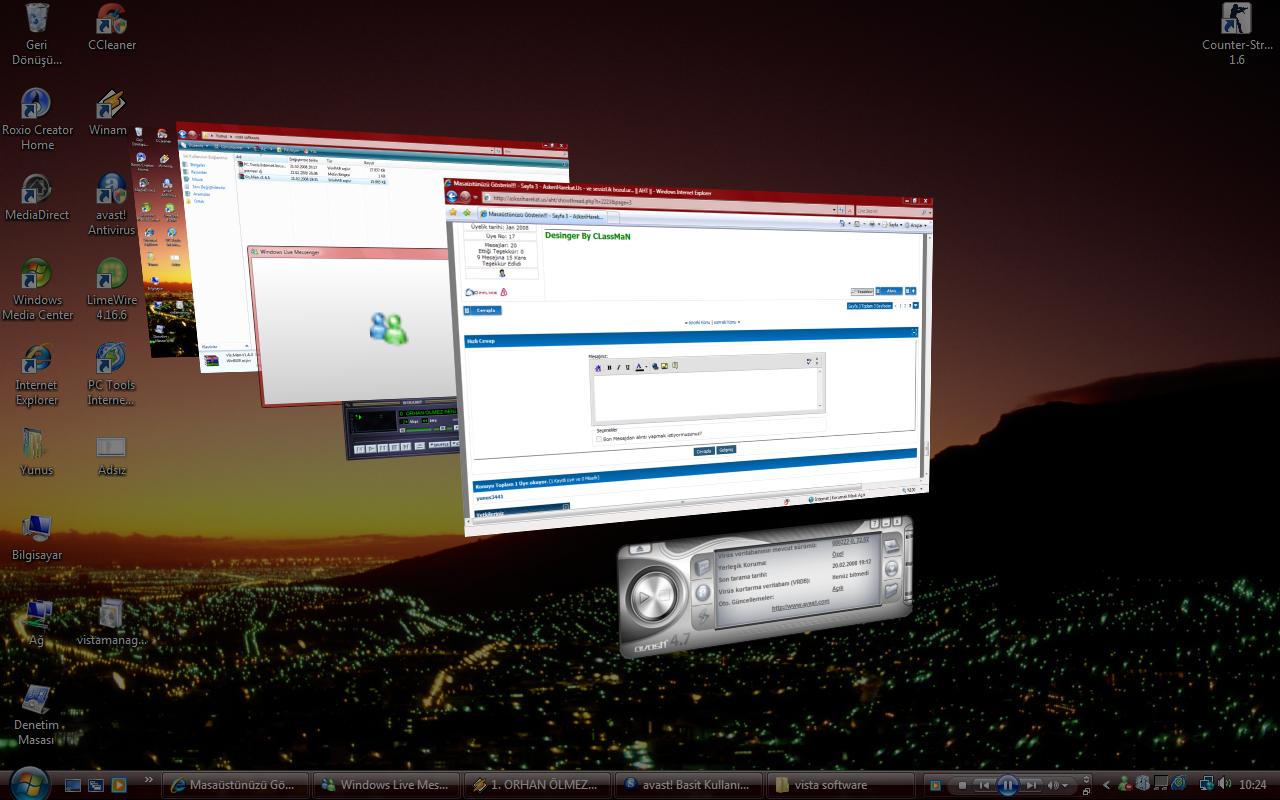Image resolution: width=1280 pixels, height=800 pixels.
Task: Open the CCleaner desktop shortcut
Action: tap(112, 22)
